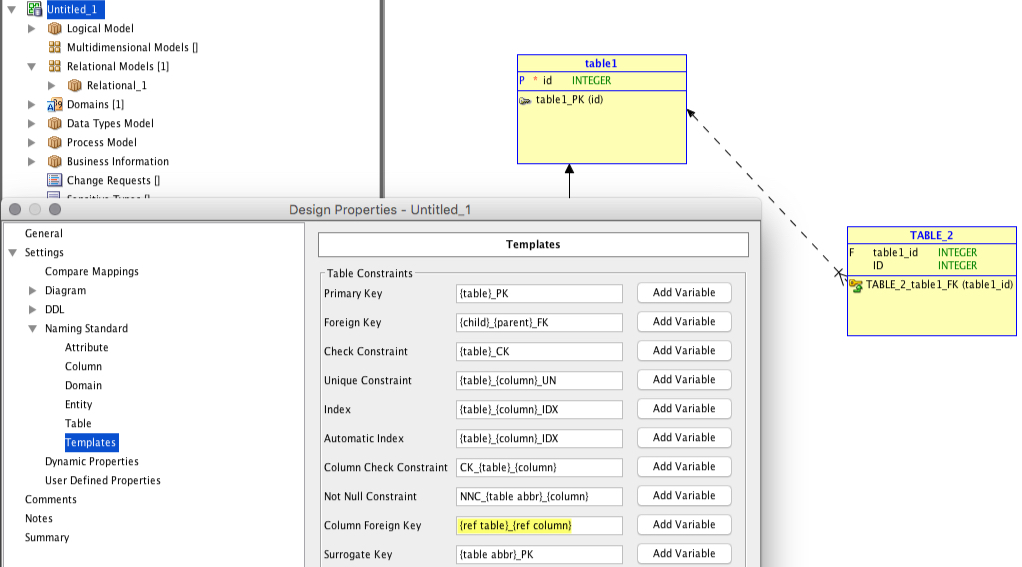Open Notes in Design Properties
Image resolution: width=1022 pixels, height=567 pixels.
click(x=39, y=518)
